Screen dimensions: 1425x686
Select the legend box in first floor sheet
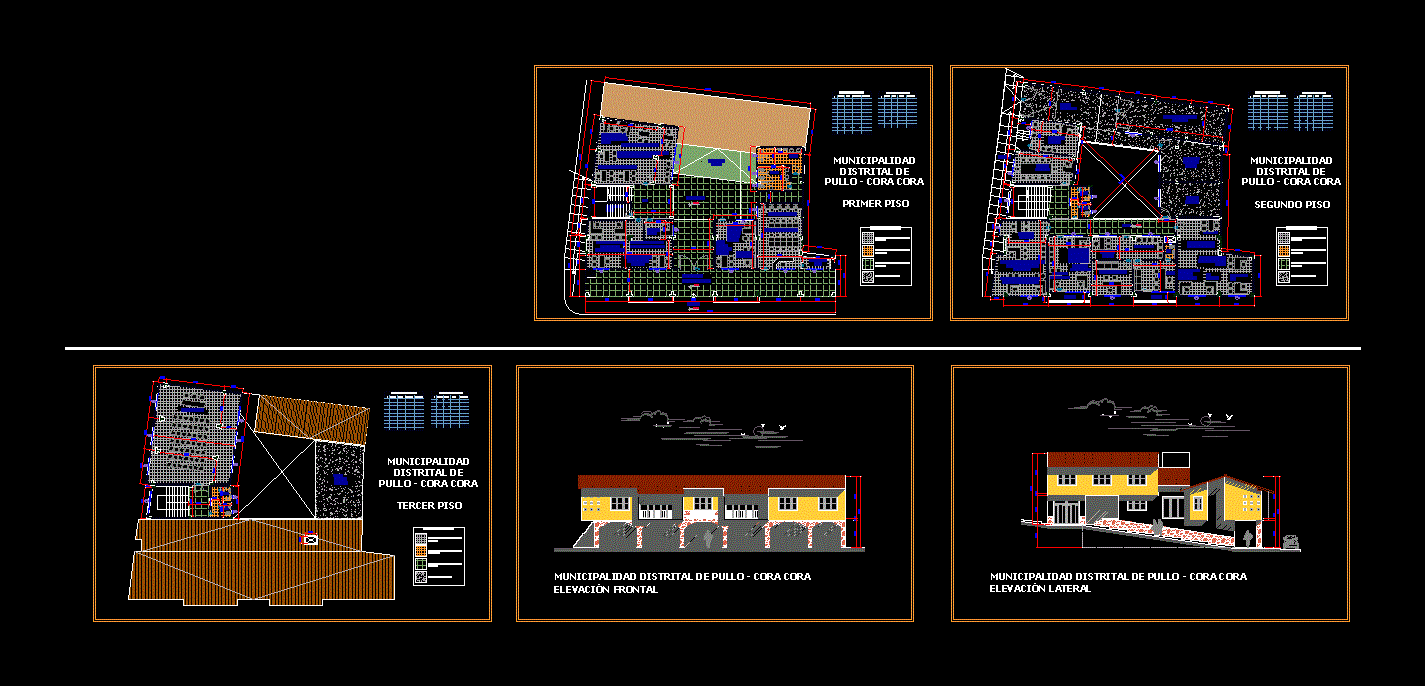tap(886, 256)
